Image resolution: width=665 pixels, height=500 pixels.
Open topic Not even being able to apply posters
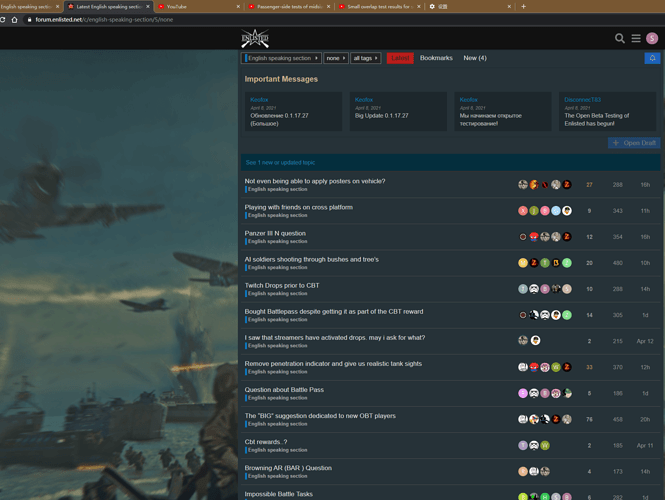coord(315,181)
